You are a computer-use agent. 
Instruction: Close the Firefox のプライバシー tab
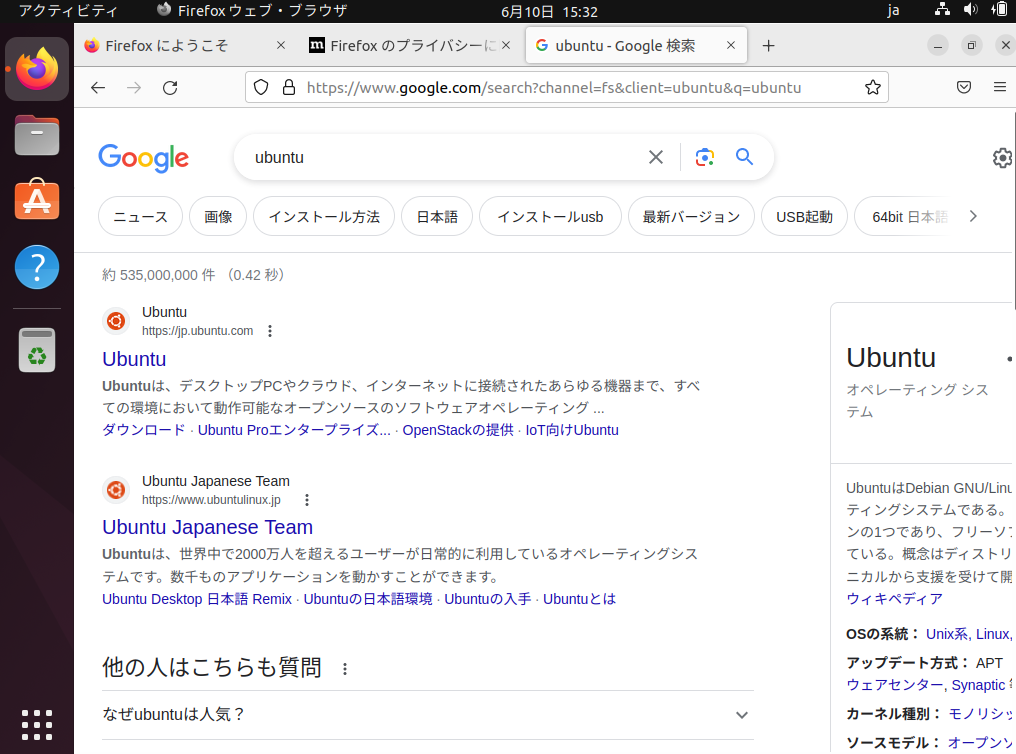[506, 45]
